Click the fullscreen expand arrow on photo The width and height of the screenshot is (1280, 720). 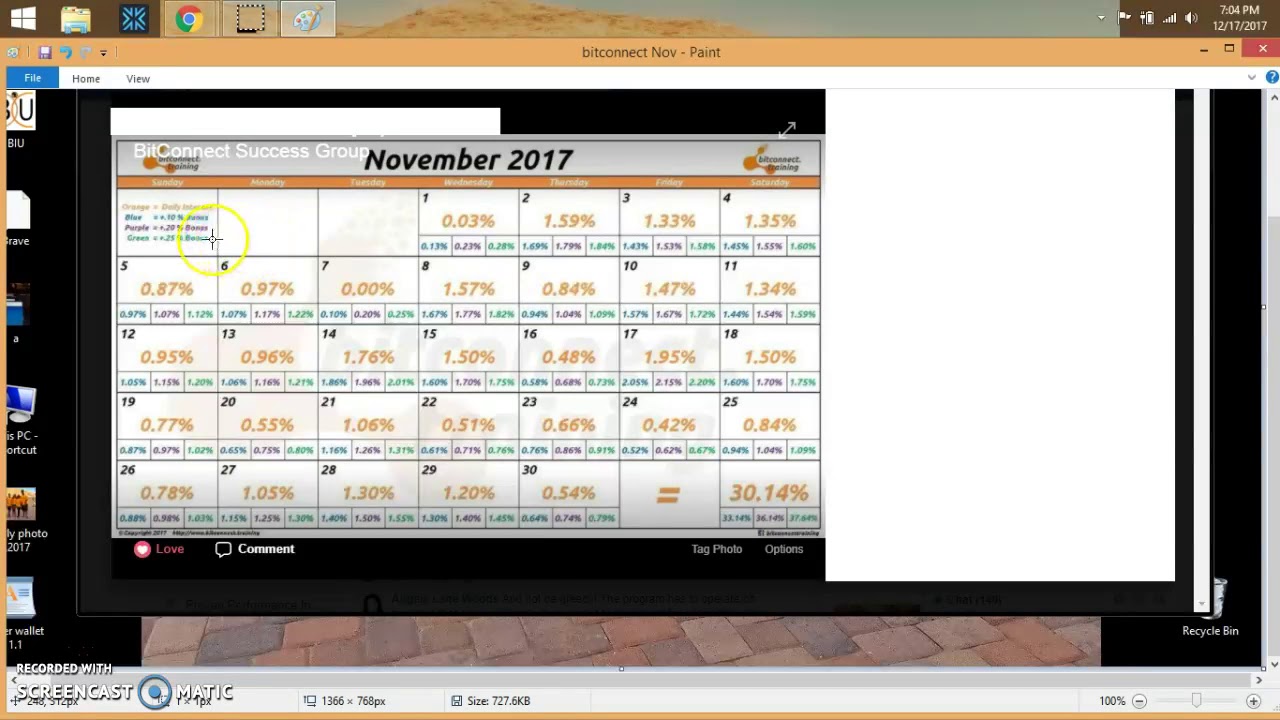[x=787, y=129]
